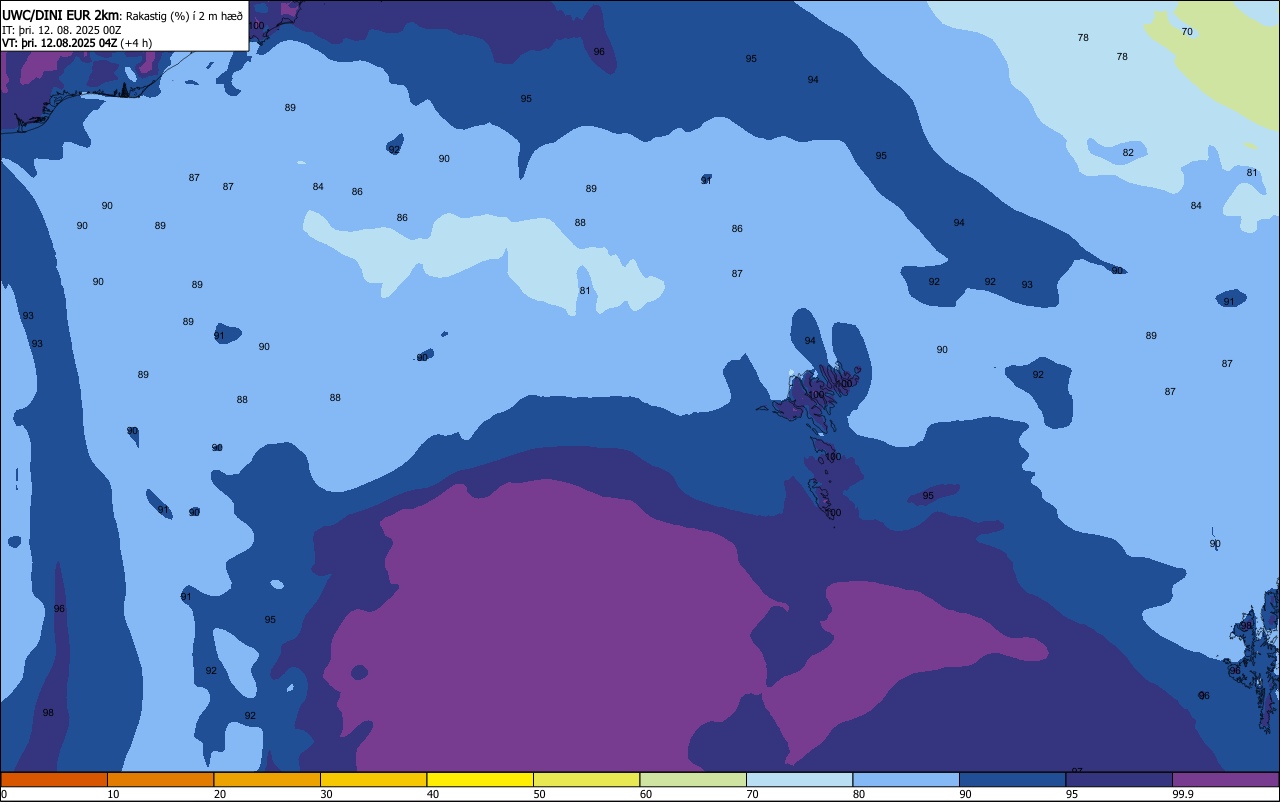Click the legend tick label "99.9"

point(1183,794)
